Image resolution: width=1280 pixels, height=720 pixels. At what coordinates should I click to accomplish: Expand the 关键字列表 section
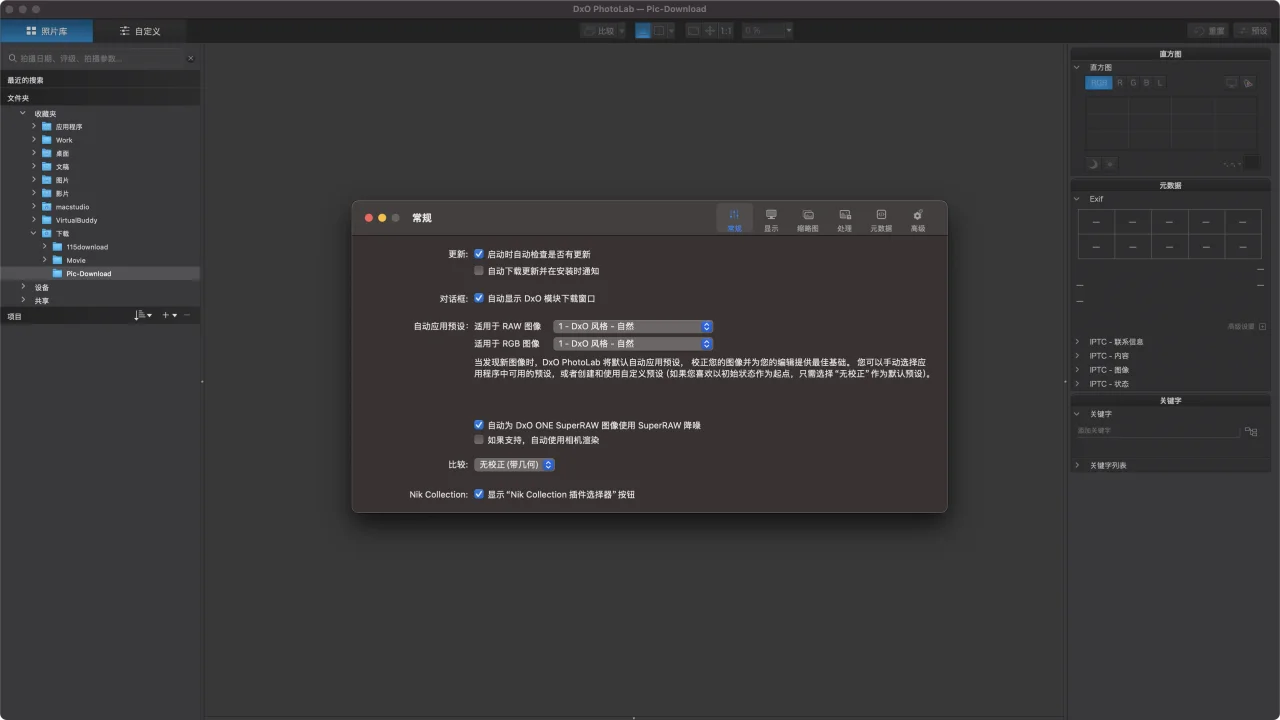[x=1077, y=465]
